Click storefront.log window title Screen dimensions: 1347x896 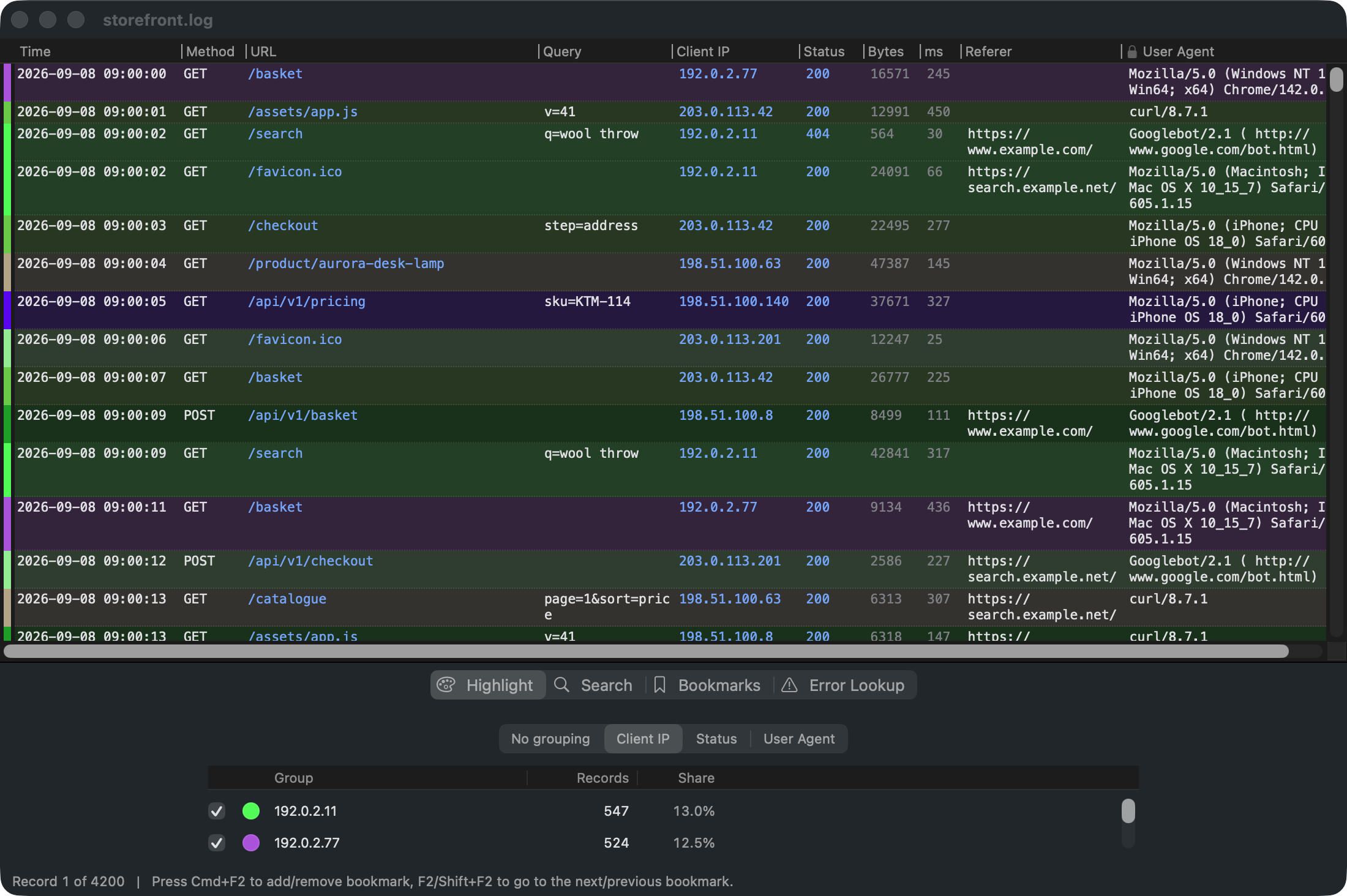pos(158,20)
